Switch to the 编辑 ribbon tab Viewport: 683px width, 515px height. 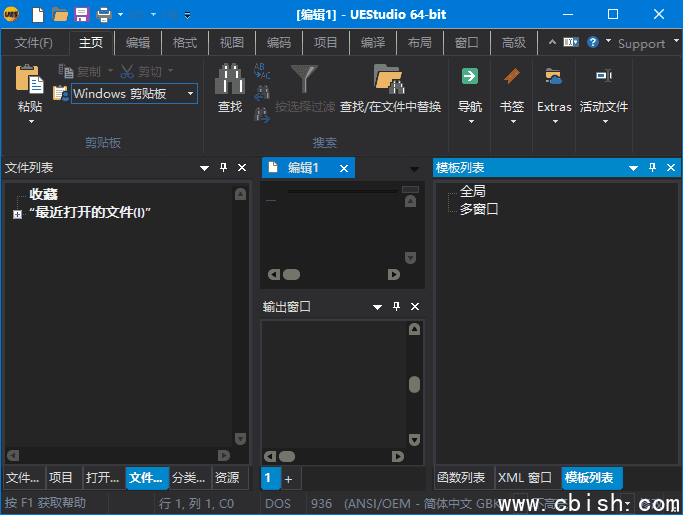(138, 43)
